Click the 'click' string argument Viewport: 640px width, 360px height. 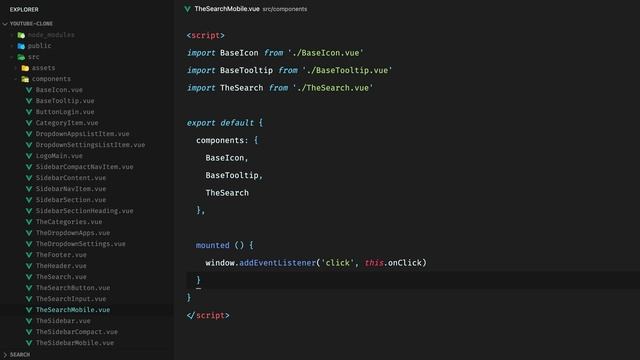pyautogui.click(x=338, y=263)
